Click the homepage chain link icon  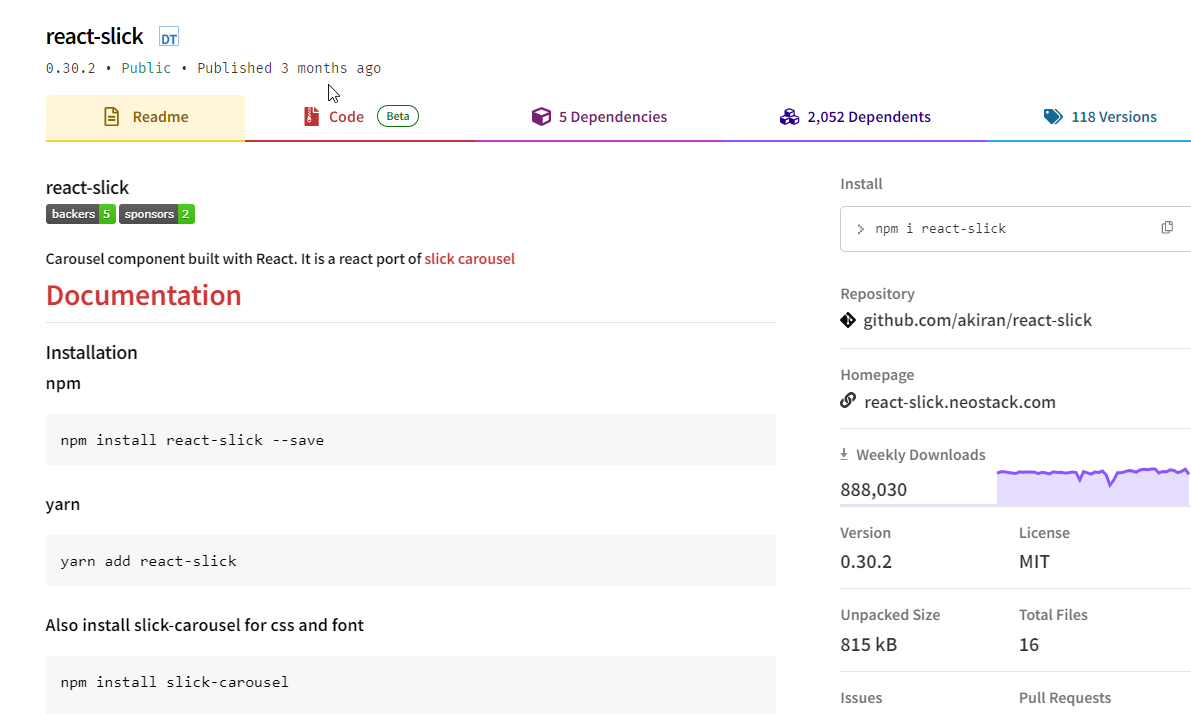(848, 400)
